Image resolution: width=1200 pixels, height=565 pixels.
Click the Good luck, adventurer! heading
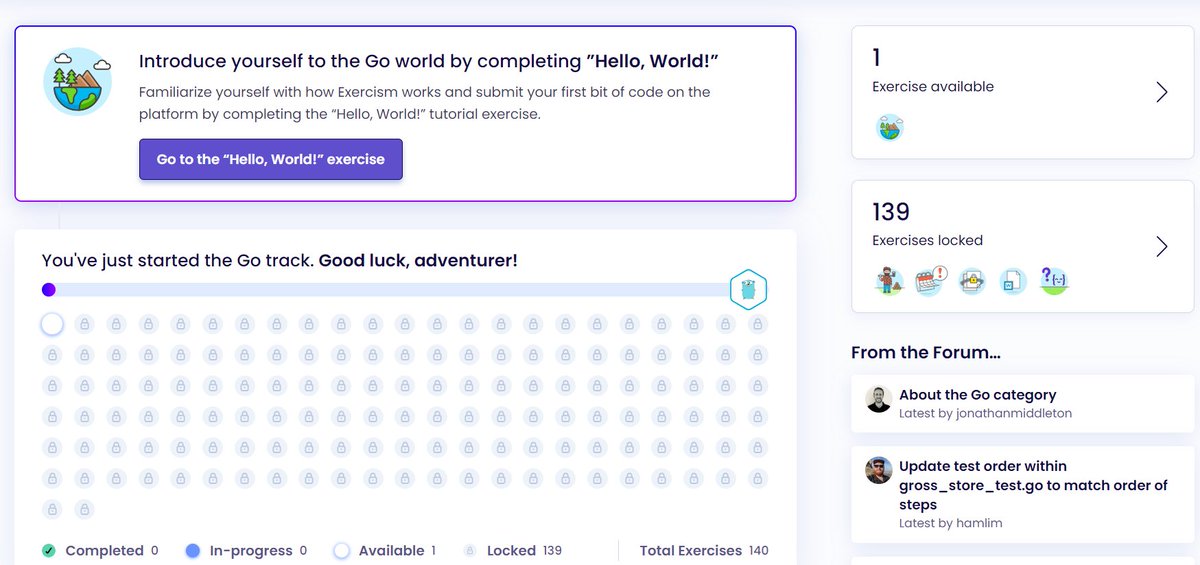(420, 261)
